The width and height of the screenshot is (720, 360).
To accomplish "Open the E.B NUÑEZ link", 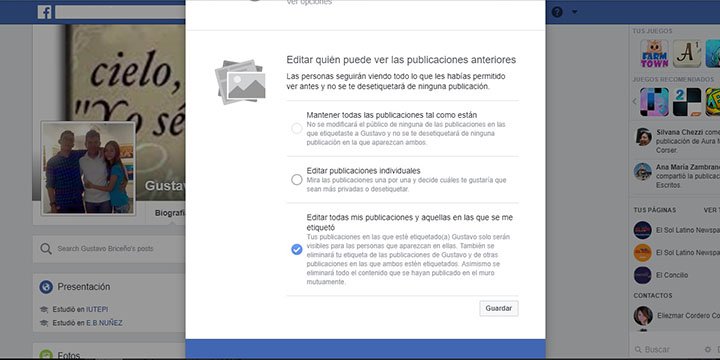I will [104, 323].
